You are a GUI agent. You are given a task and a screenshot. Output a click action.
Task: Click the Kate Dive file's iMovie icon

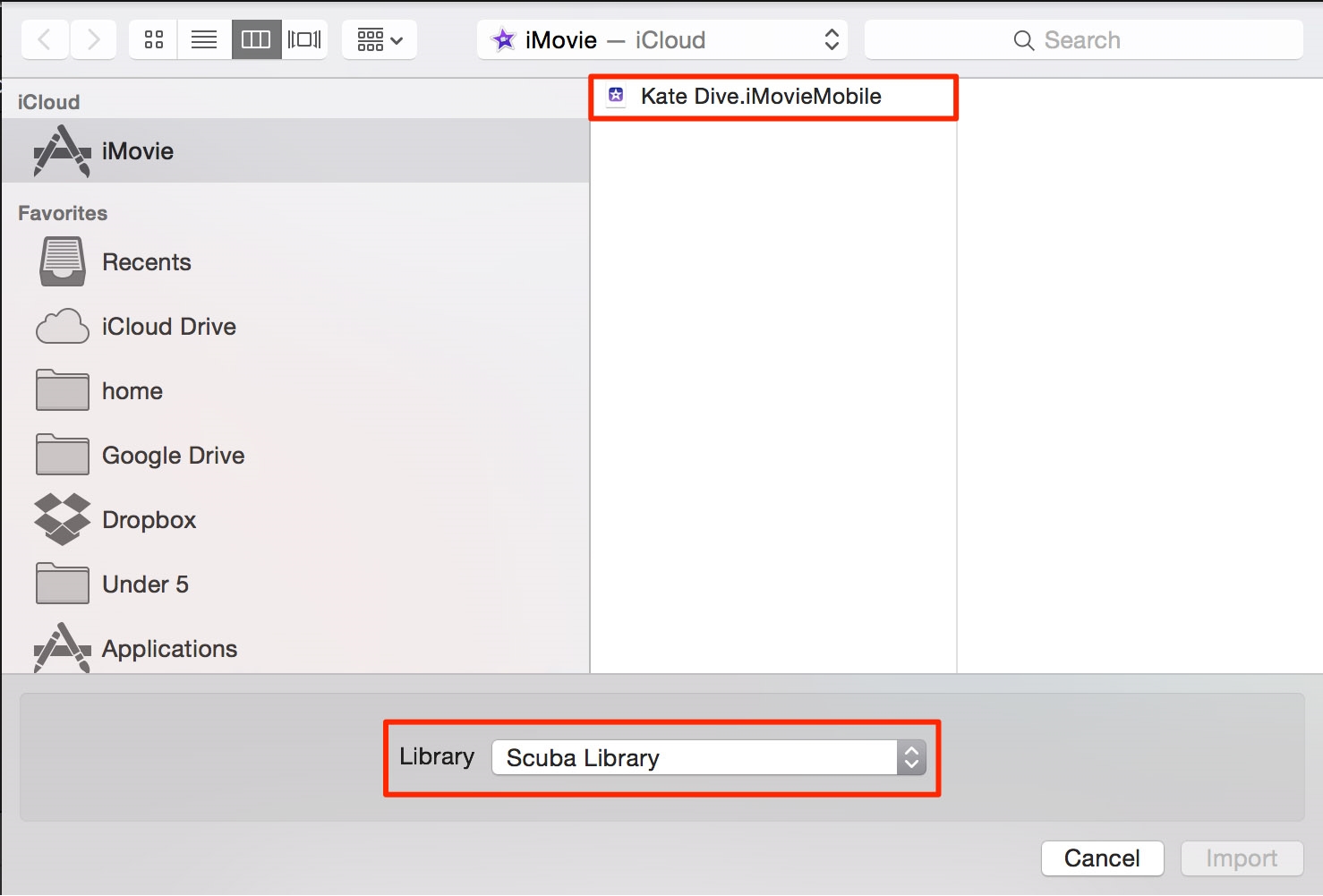tap(616, 96)
